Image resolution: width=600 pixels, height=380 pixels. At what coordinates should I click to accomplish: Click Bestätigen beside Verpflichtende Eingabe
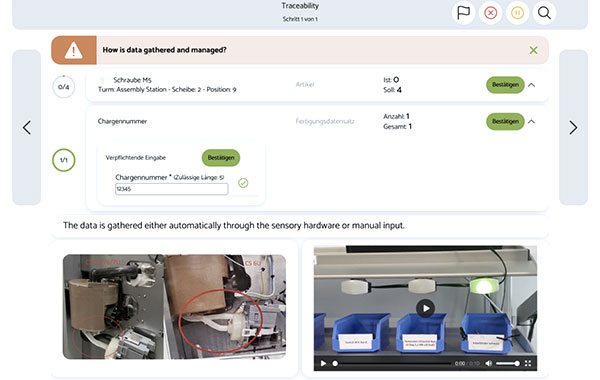click(x=221, y=158)
